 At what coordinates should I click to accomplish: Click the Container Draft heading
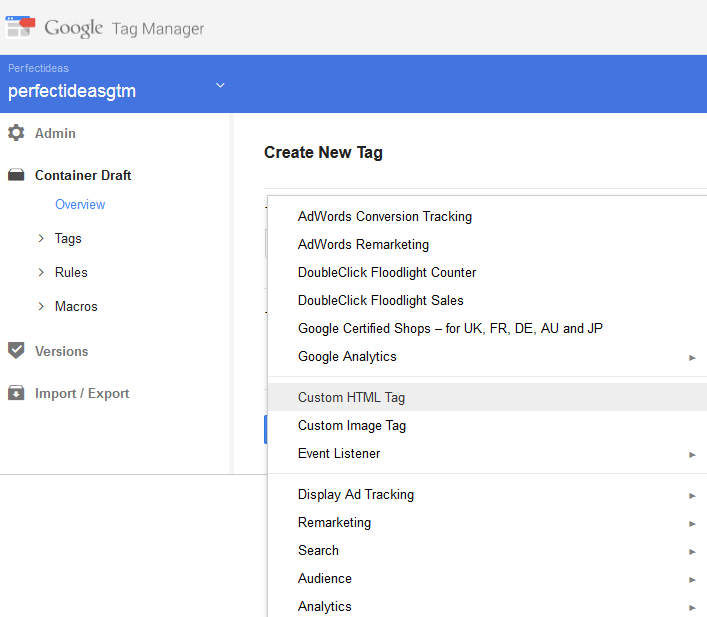pyautogui.click(x=83, y=175)
